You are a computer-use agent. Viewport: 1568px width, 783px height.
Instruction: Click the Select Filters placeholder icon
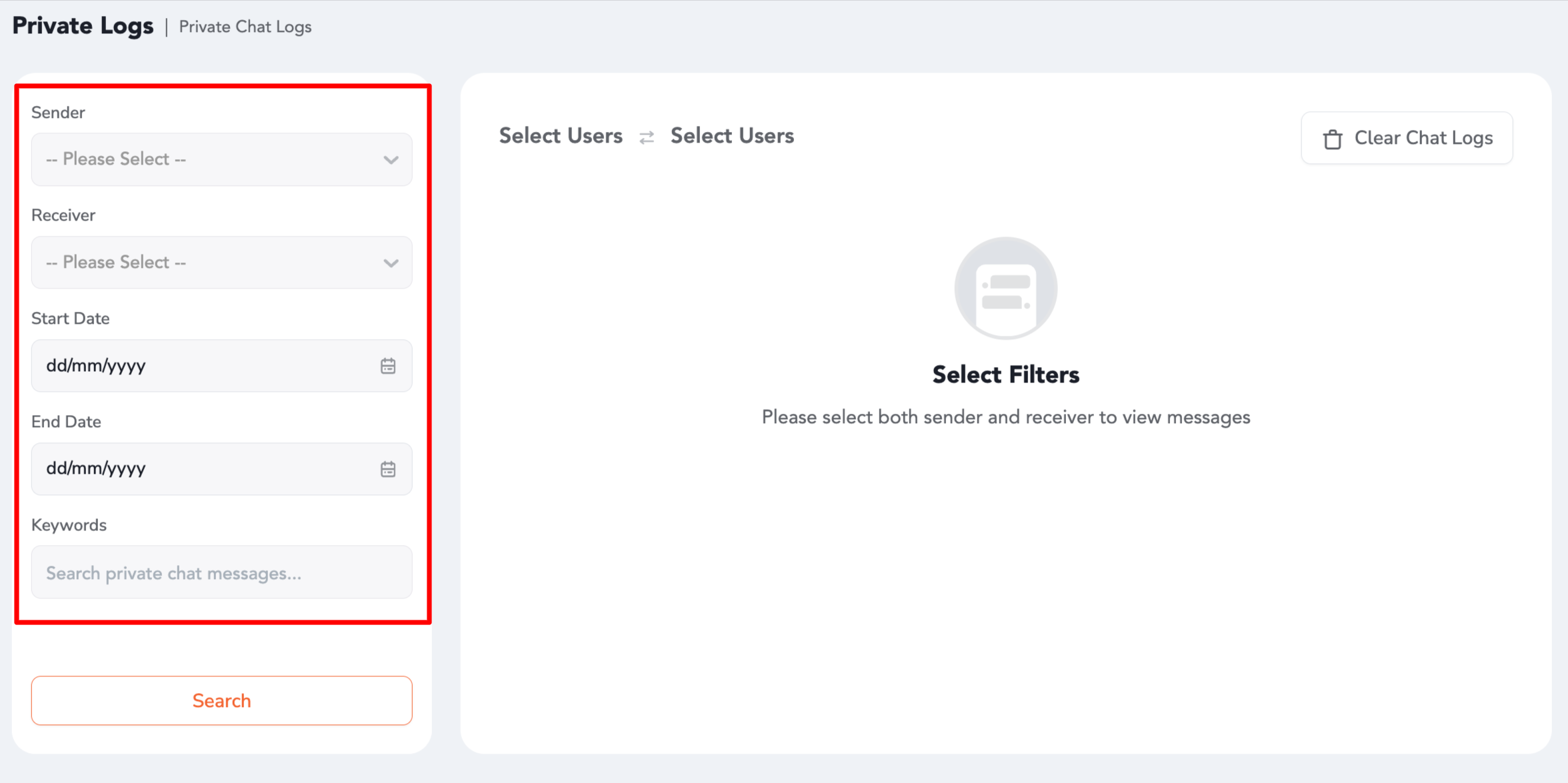coord(1005,289)
